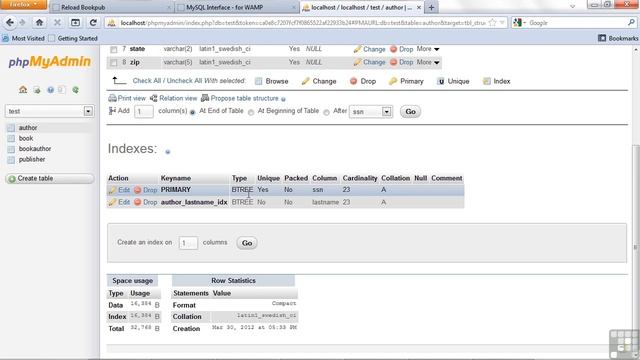
Task: Click the pencil icon for PRIMARY index
Action: click(x=112, y=190)
